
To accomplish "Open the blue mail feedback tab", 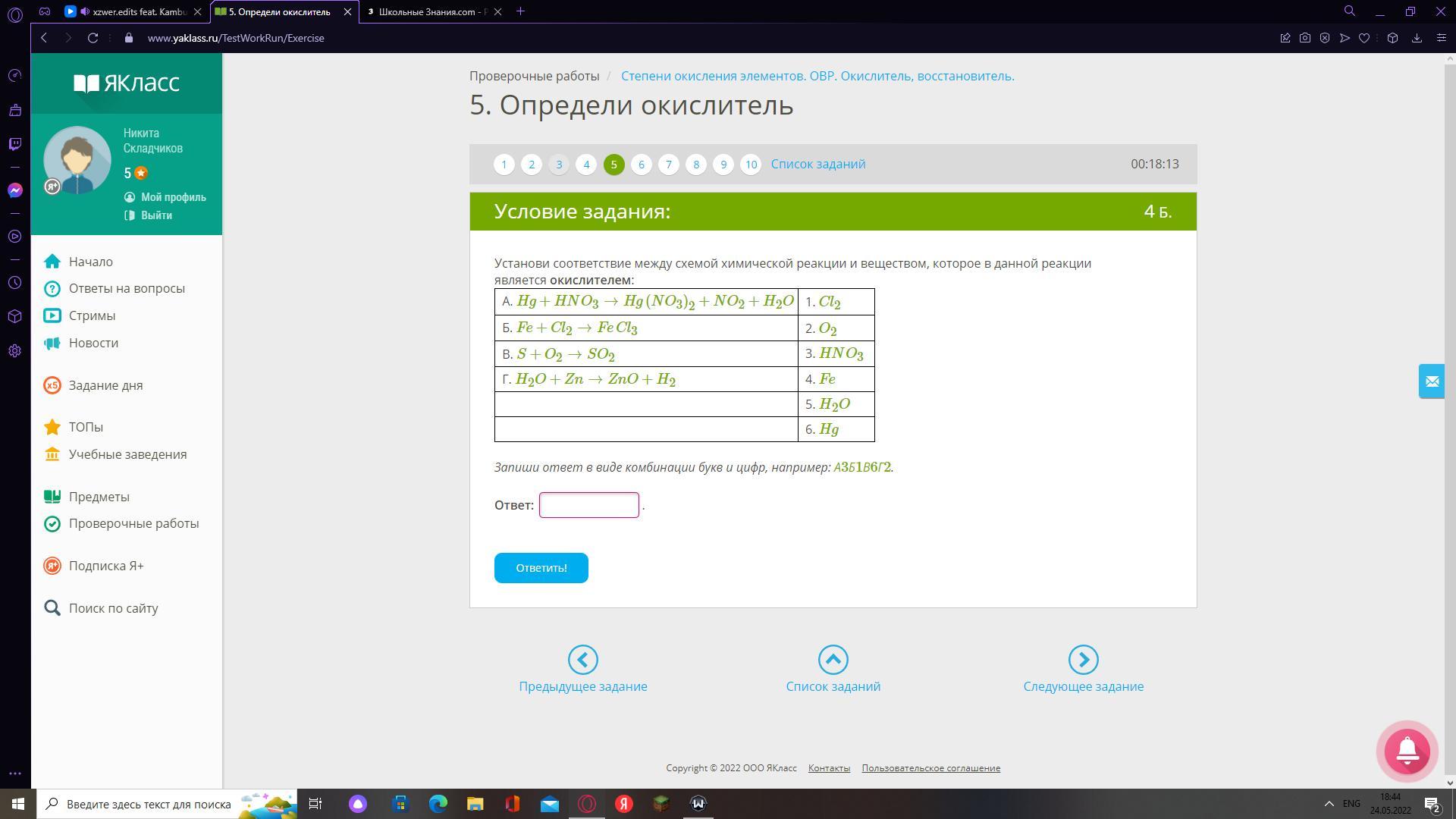I will click(x=1431, y=381).
